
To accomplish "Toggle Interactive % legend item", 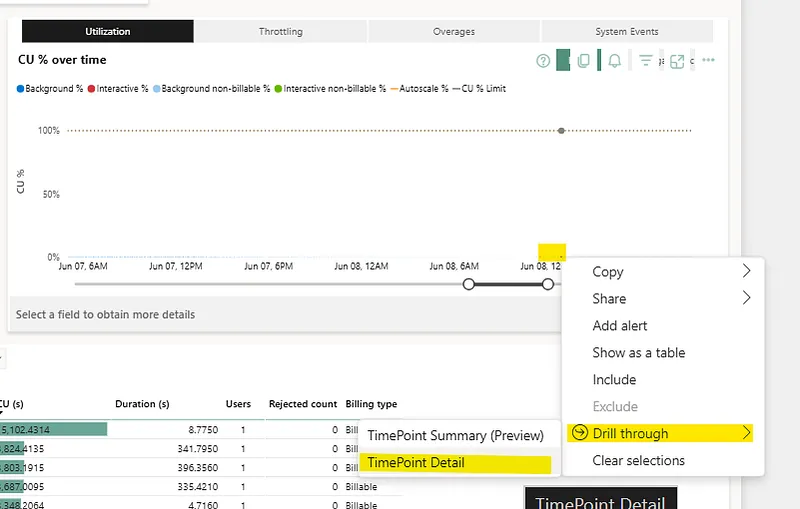I will point(118,89).
